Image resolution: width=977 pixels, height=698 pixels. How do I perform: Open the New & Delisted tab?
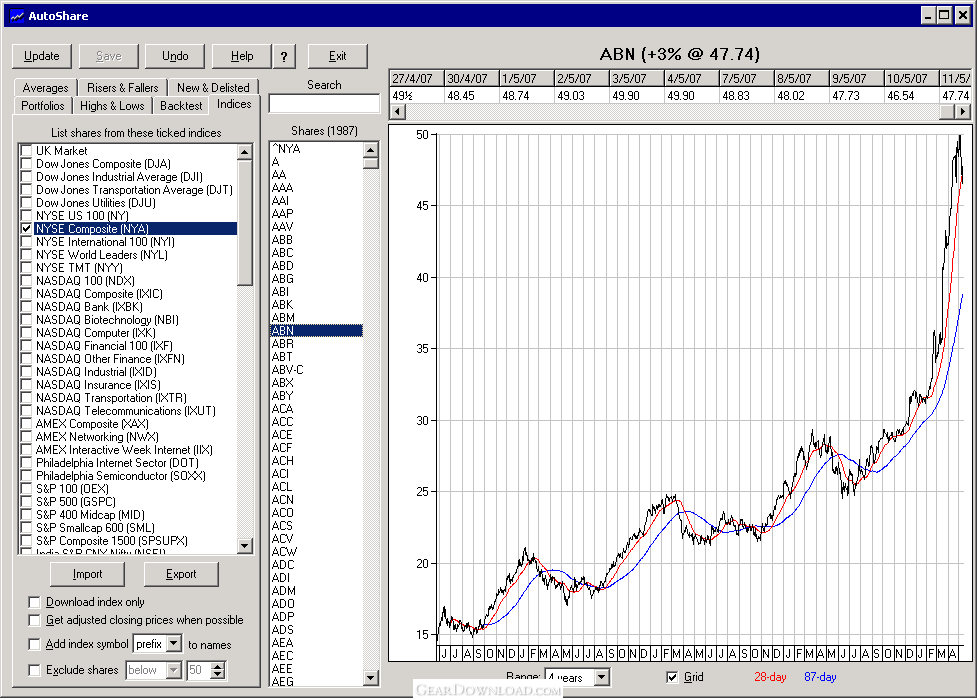213,88
